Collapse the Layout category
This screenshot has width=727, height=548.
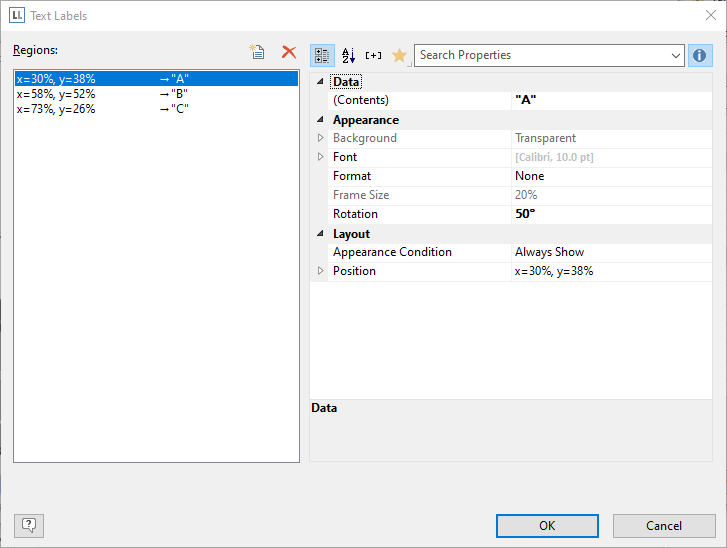pyautogui.click(x=320, y=234)
